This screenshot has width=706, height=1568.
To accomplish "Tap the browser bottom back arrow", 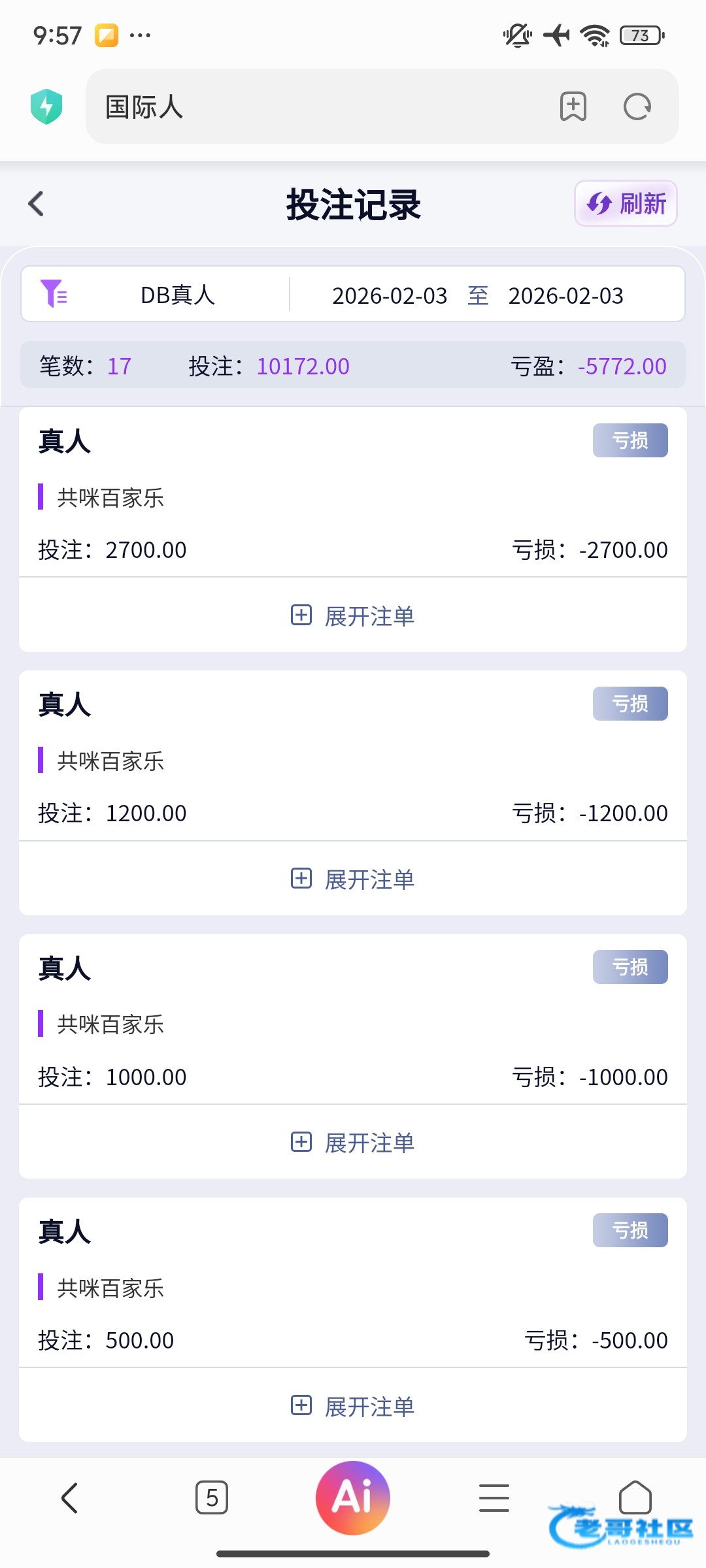I will coord(70,1497).
